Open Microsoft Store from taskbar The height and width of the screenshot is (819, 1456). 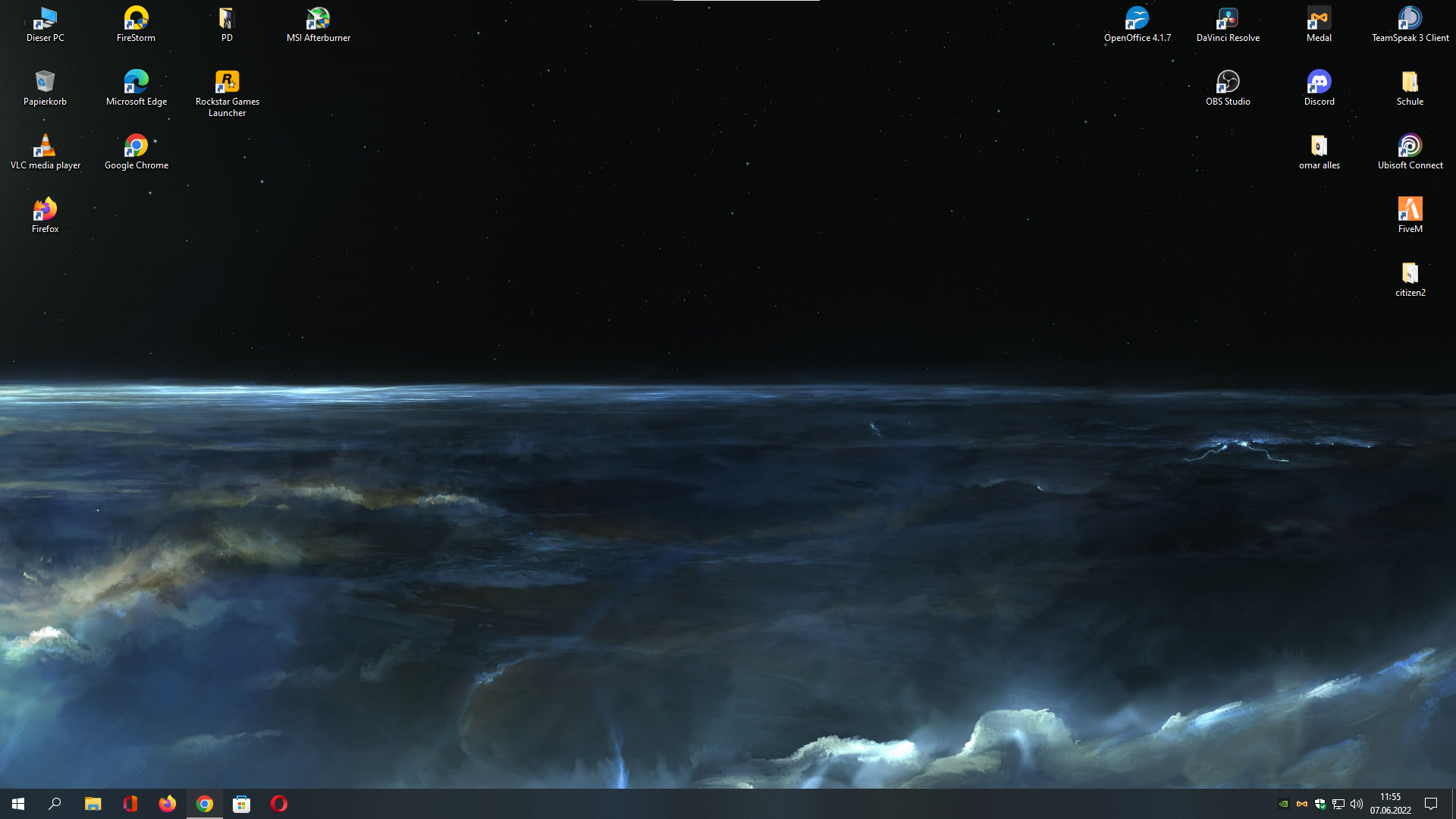click(x=242, y=804)
